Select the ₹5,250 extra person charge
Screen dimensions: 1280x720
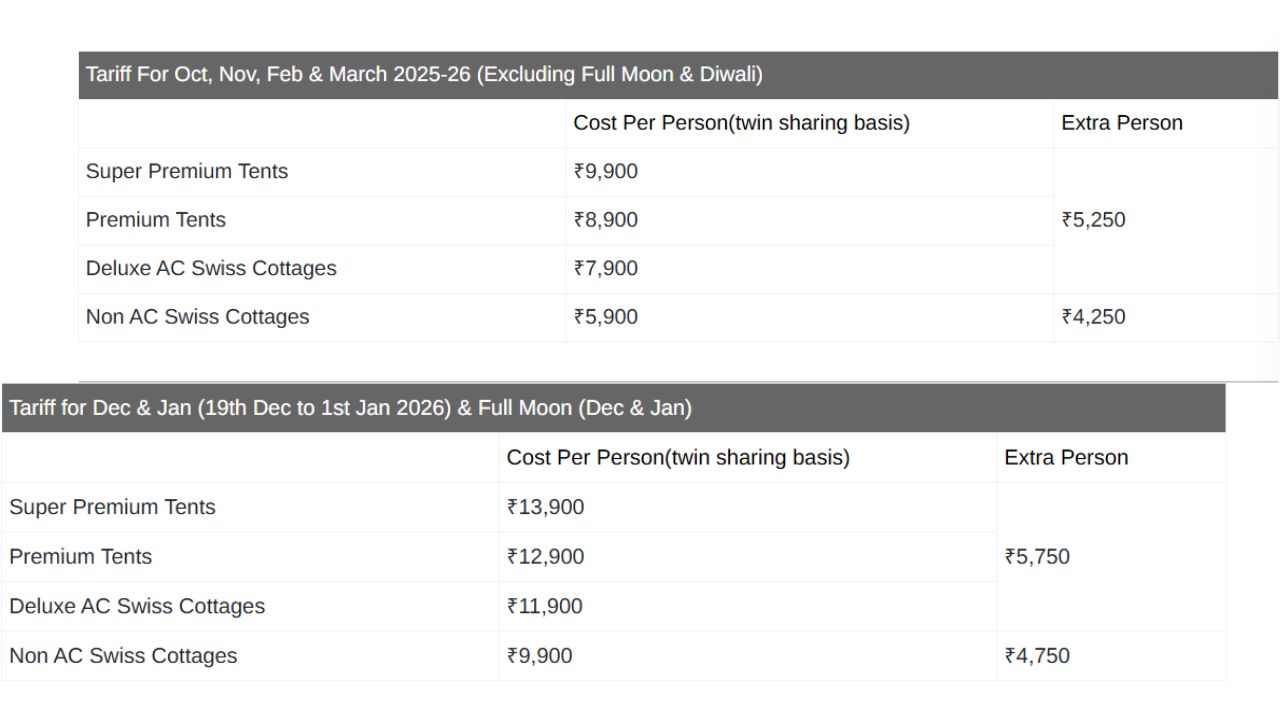pyautogui.click(x=1093, y=220)
